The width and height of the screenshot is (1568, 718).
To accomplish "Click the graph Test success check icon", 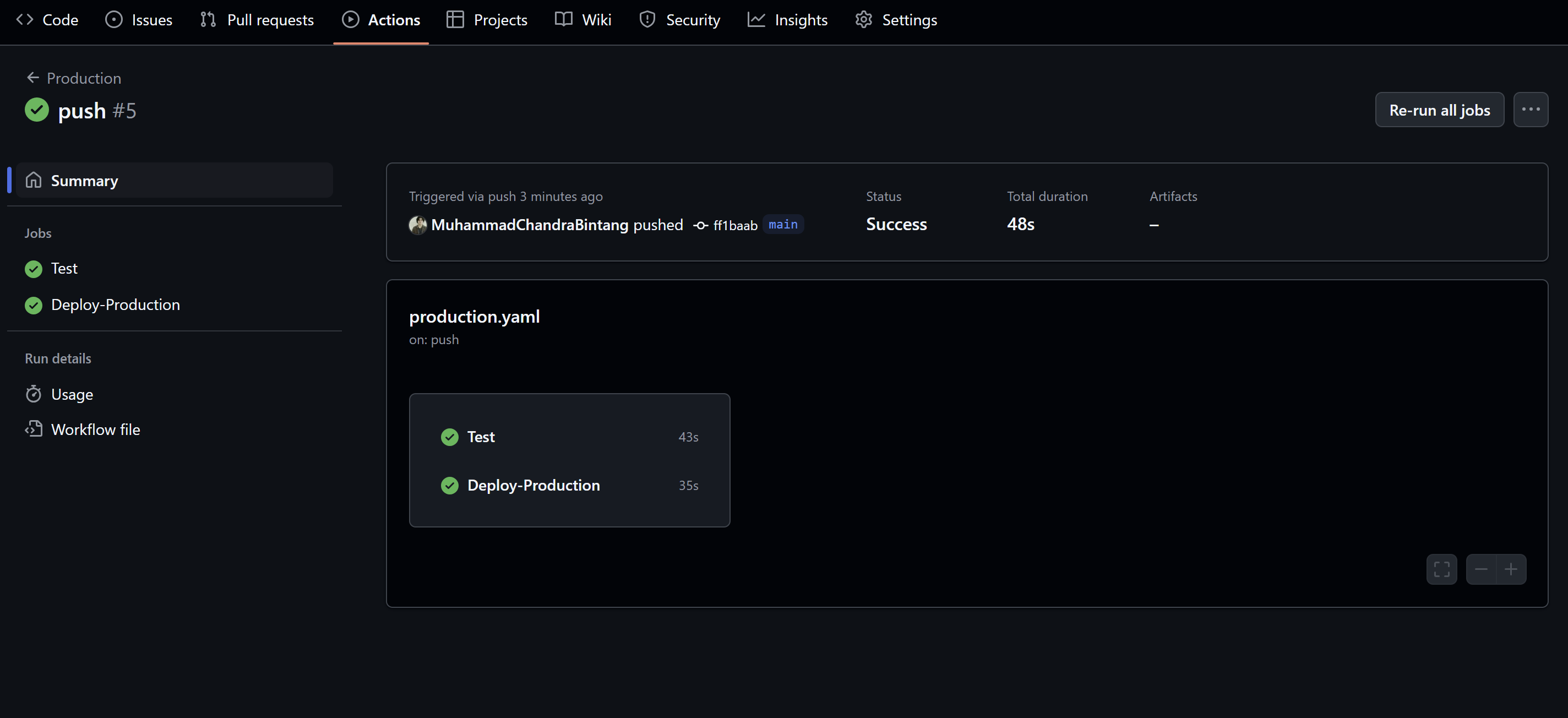I will [450, 437].
